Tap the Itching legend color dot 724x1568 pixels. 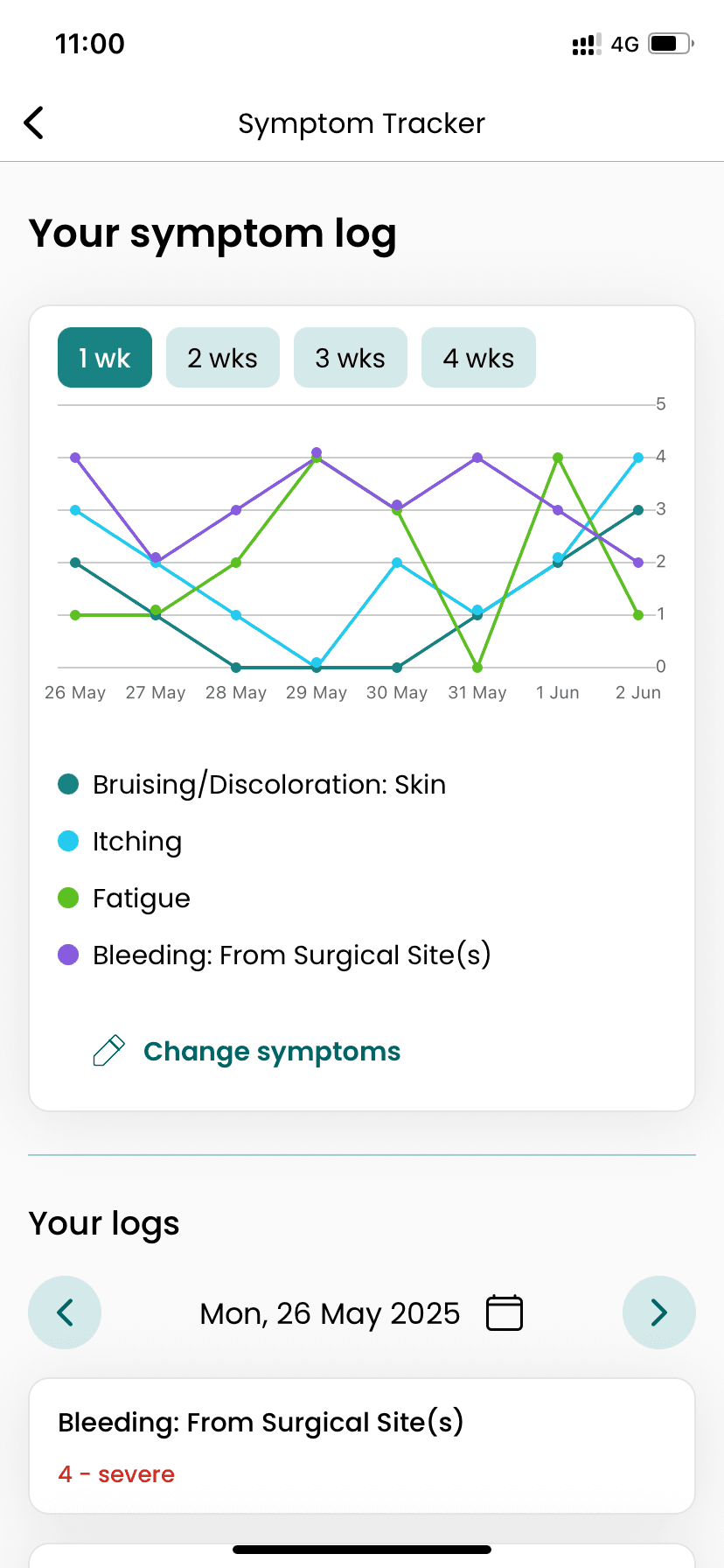coord(68,841)
